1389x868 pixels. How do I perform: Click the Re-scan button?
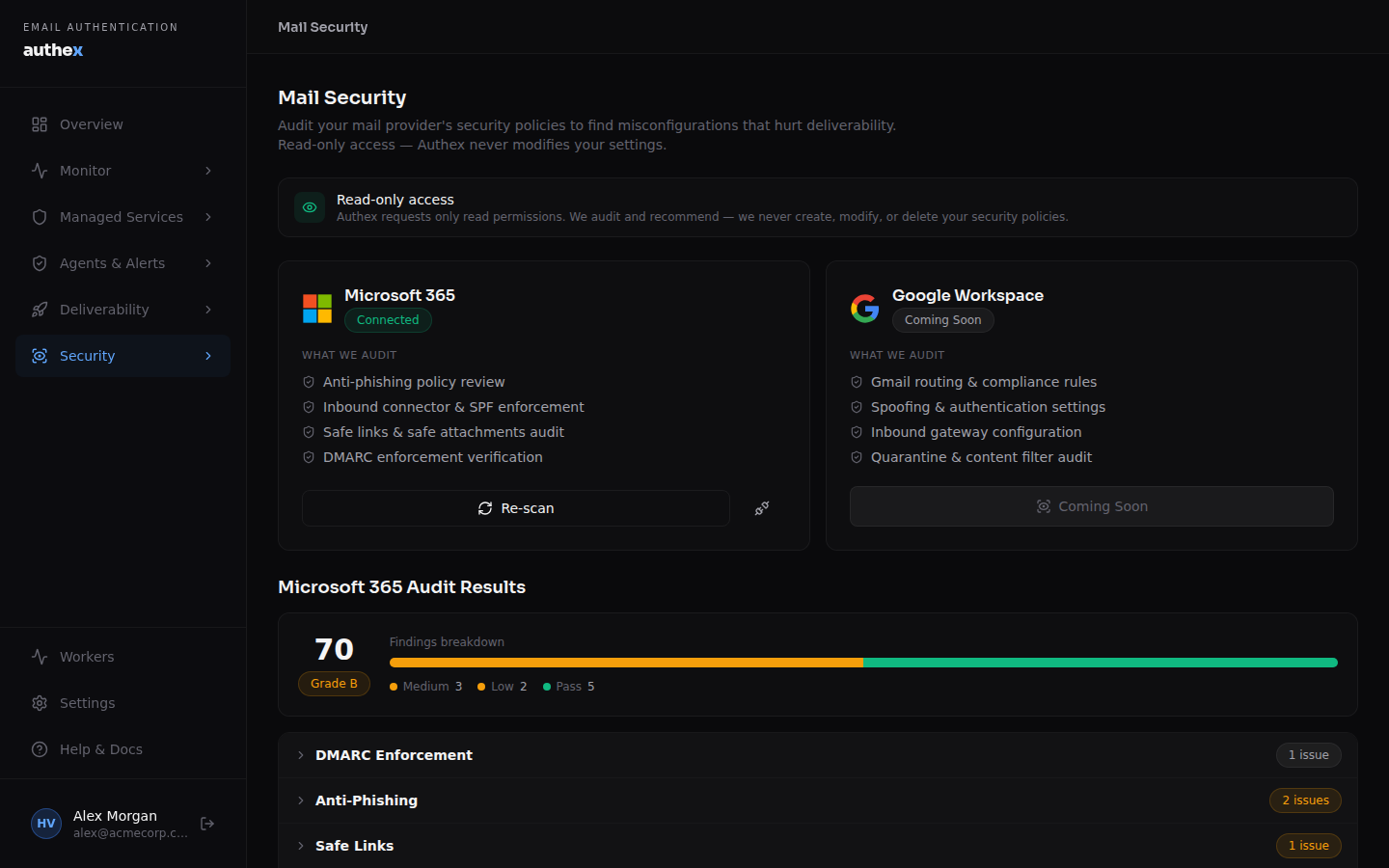click(x=516, y=508)
